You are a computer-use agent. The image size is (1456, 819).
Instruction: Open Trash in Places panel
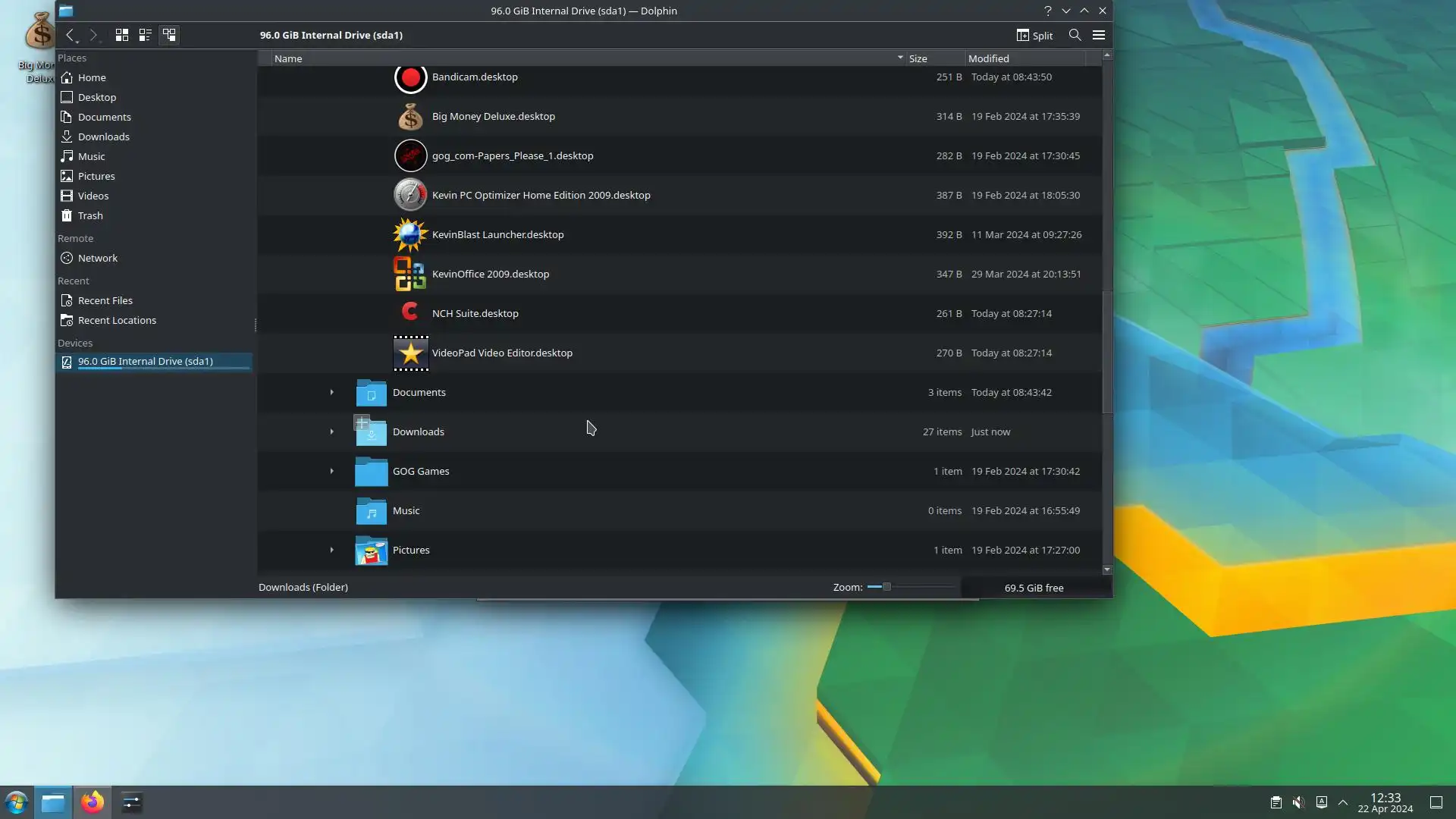click(x=89, y=215)
